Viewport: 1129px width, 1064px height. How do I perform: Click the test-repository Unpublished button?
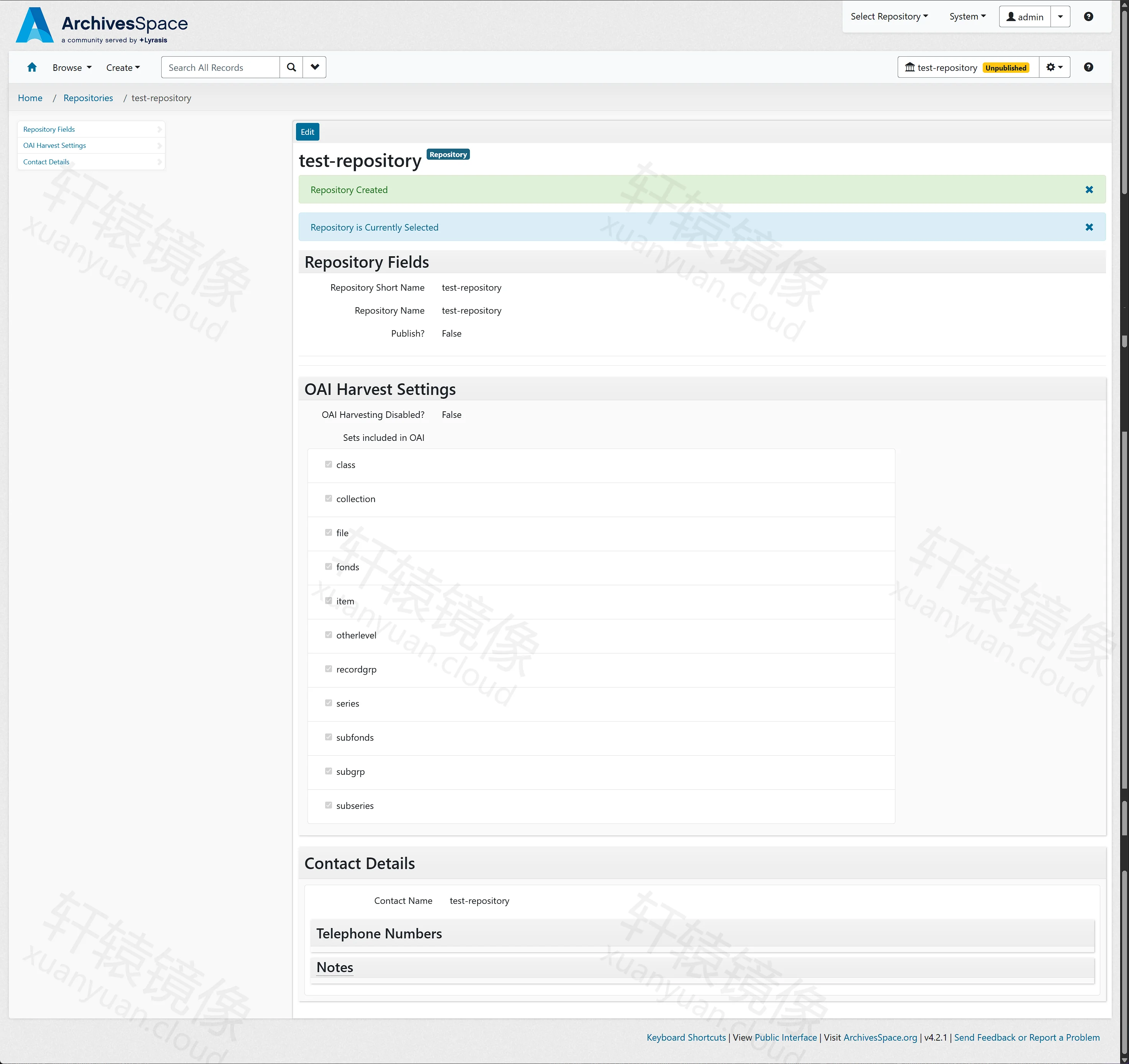pos(968,67)
